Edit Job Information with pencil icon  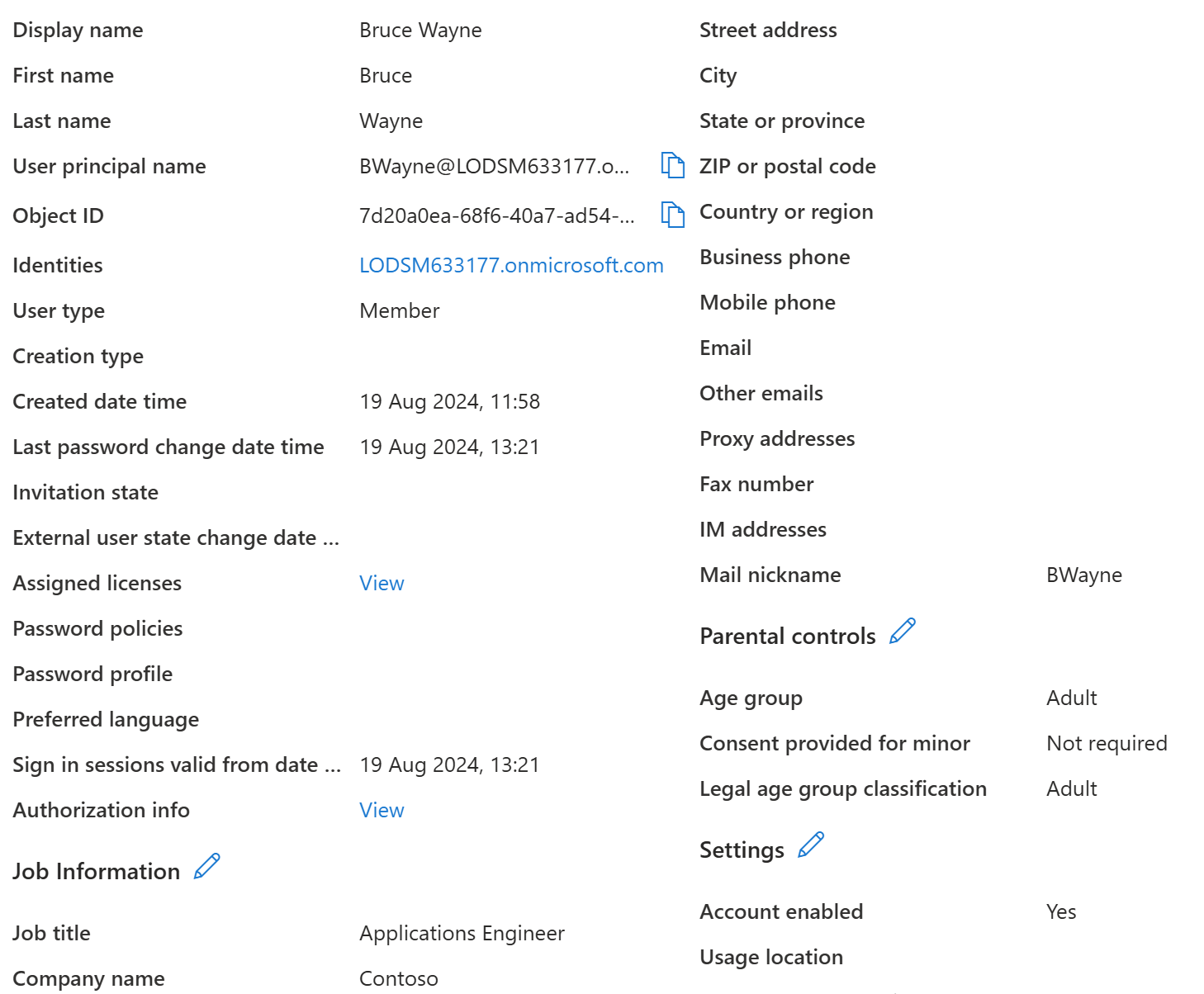tap(206, 867)
